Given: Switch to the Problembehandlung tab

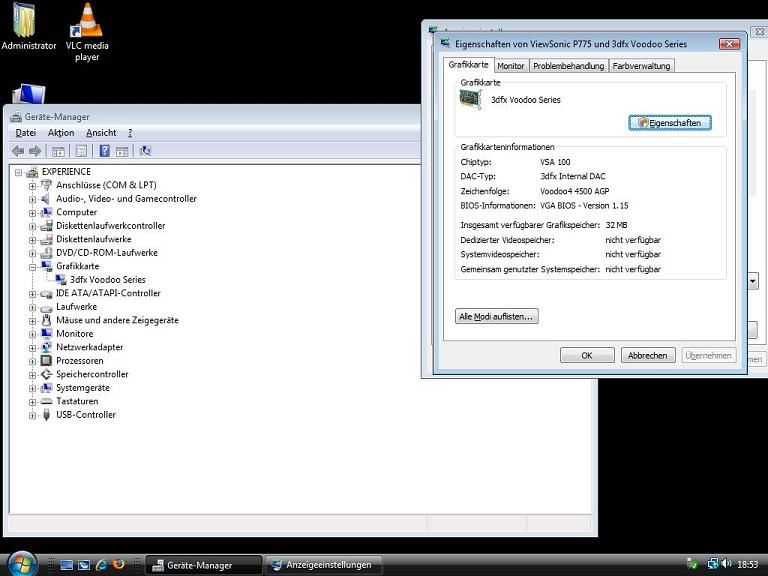Looking at the screenshot, I should [x=569, y=66].
